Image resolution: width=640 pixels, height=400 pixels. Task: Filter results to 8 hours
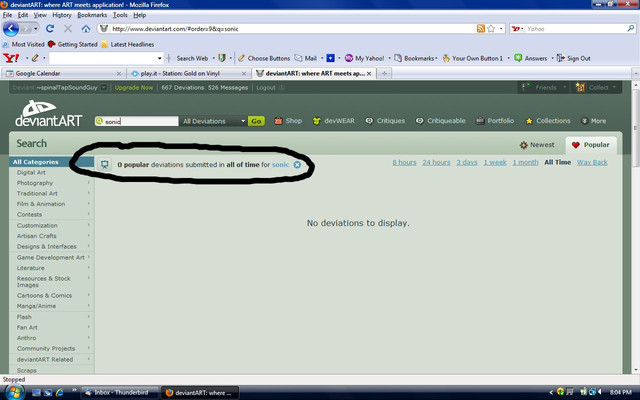[x=404, y=162]
